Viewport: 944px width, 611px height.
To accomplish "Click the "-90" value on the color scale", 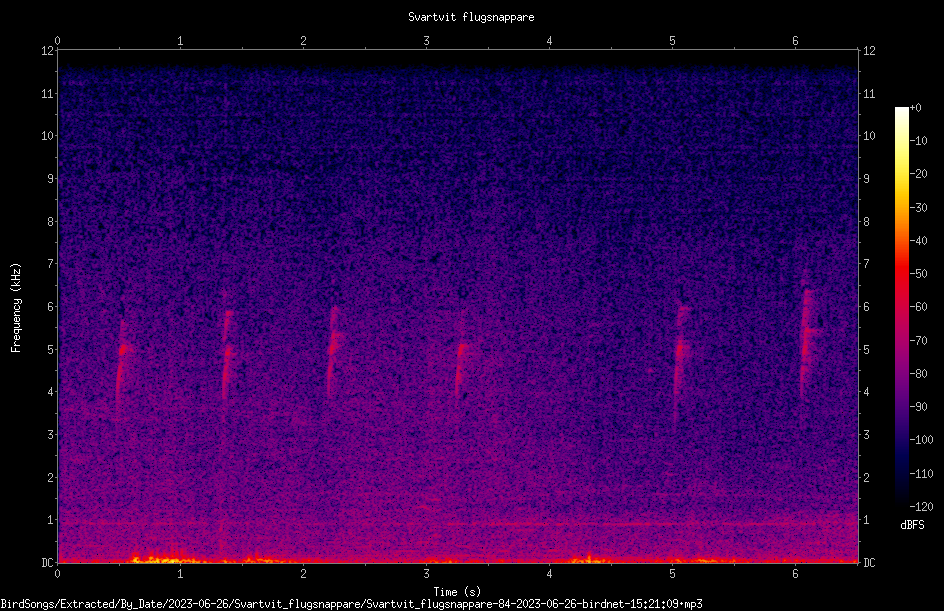I will [x=918, y=407].
